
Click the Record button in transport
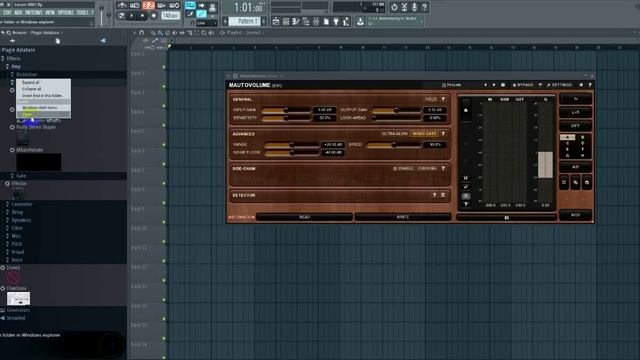click(x=153, y=16)
